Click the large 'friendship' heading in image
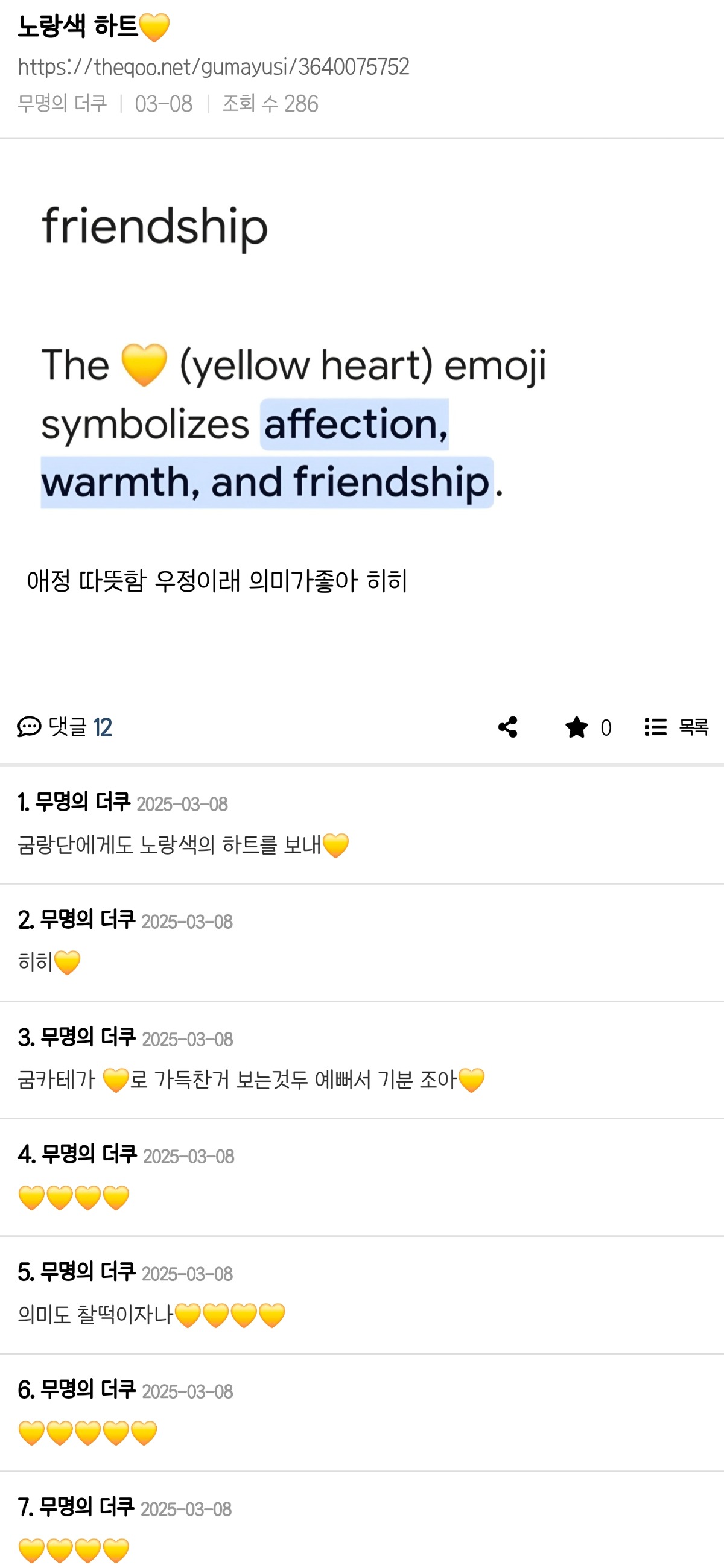724x1568 pixels. tap(154, 226)
